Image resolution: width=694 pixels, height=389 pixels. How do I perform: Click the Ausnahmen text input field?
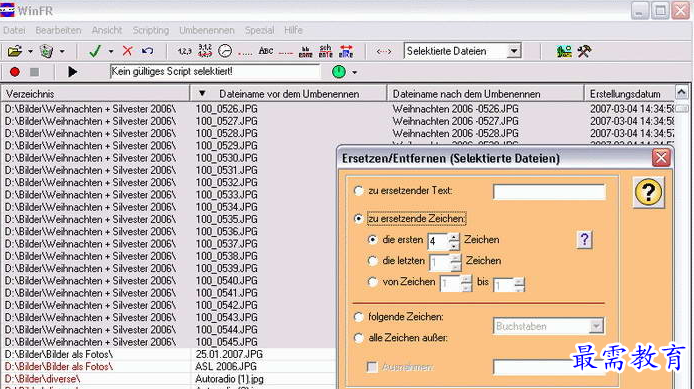point(549,367)
